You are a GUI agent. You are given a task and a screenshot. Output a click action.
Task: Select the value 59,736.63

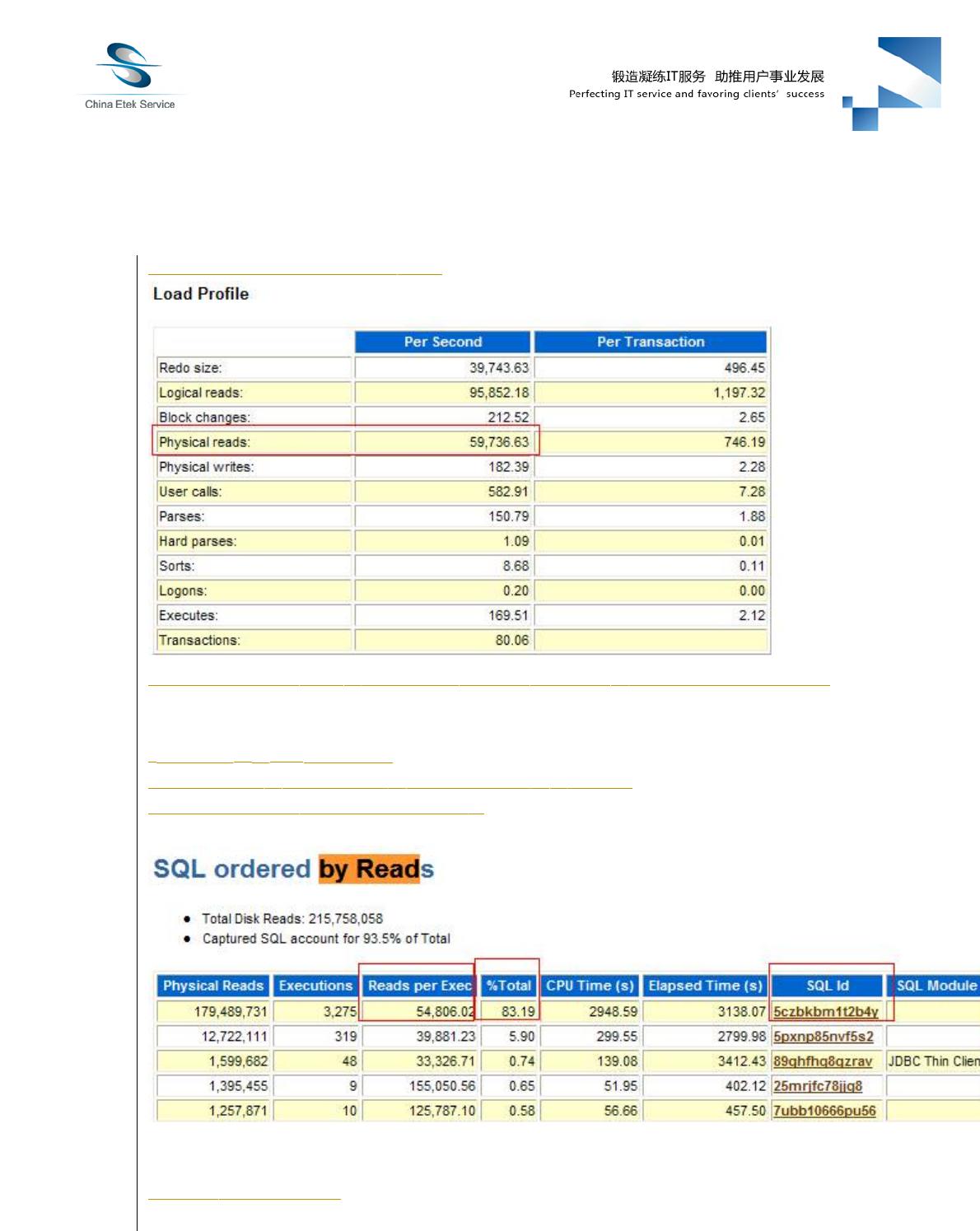click(499, 442)
